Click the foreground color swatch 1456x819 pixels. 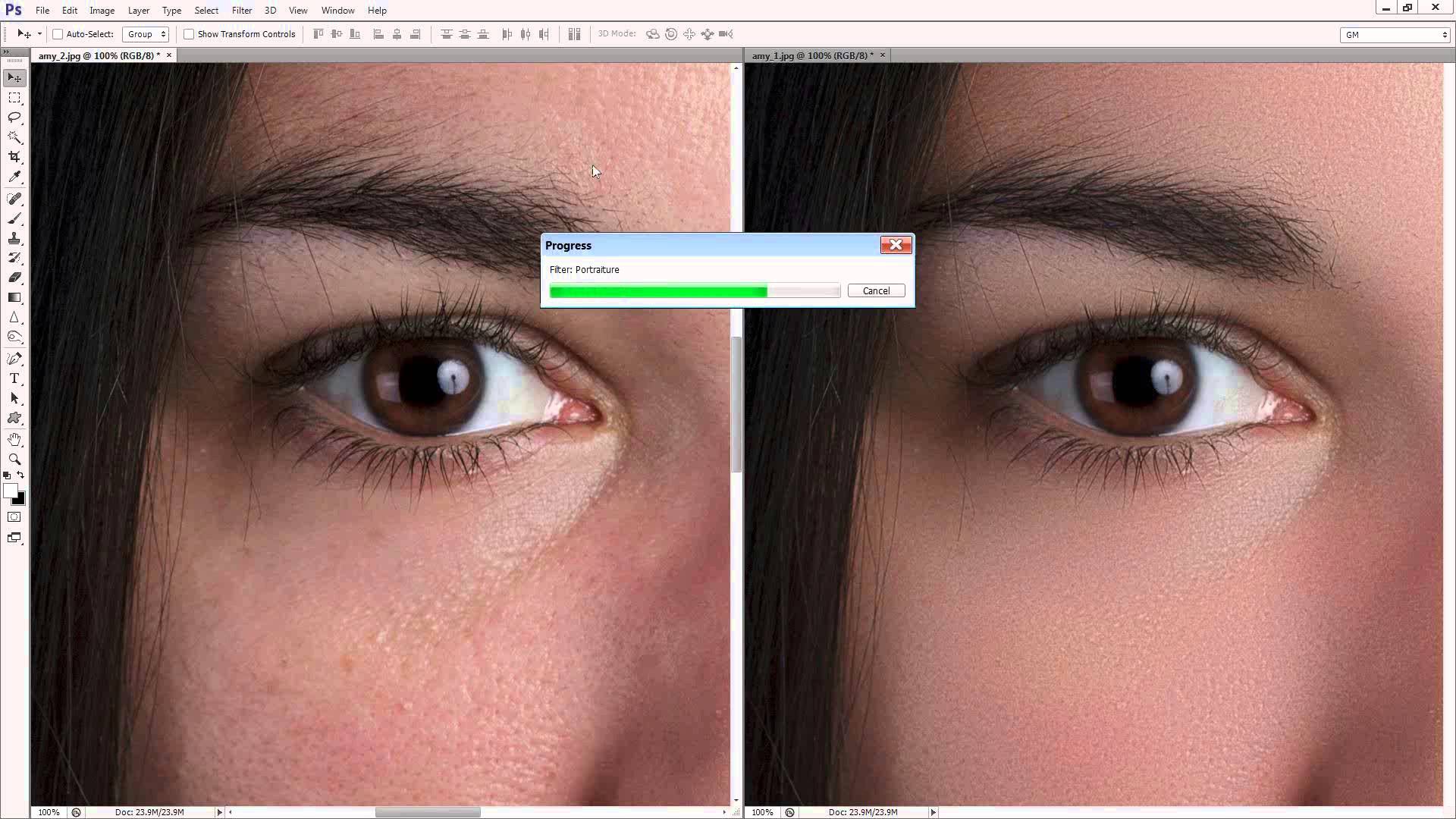click(10, 491)
